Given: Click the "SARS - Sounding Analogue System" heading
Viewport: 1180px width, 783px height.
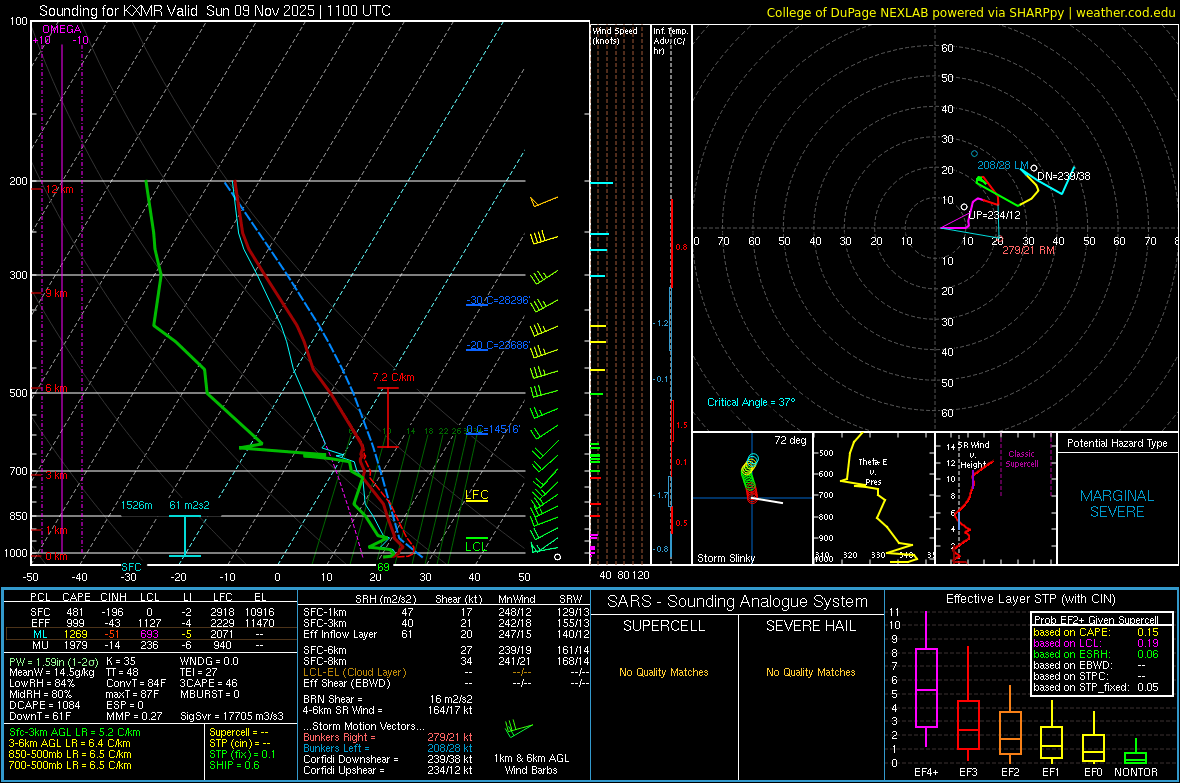Looking at the screenshot, I should click(x=738, y=602).
